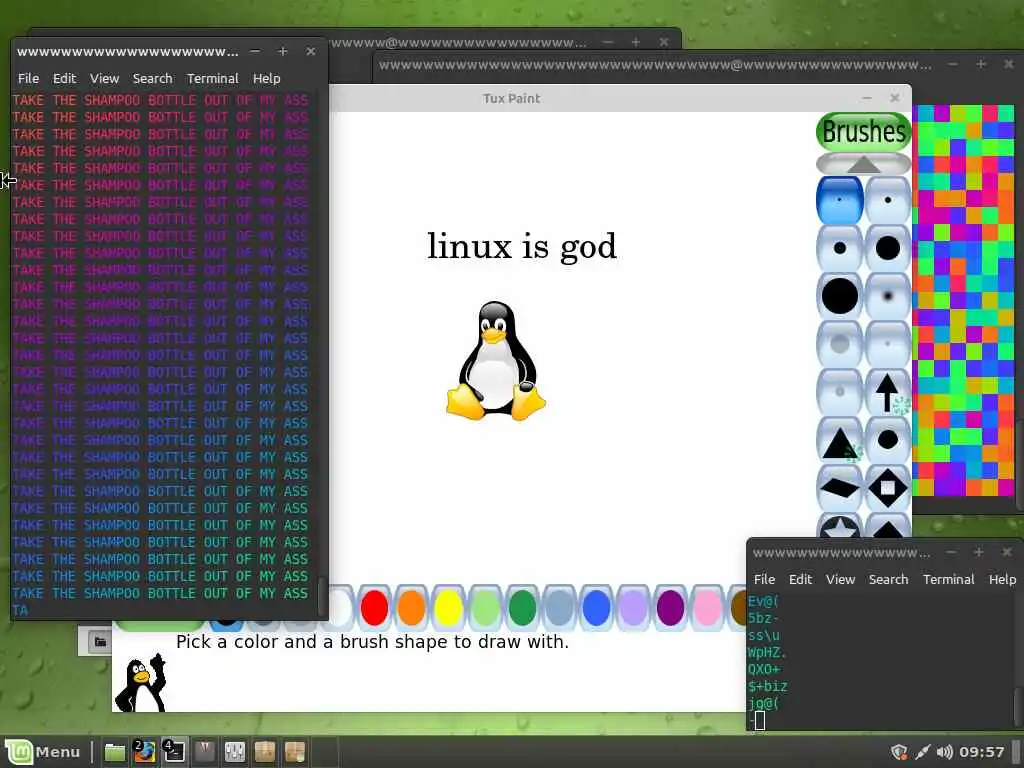
Task: Pick the yellow color swatch
Action: click(449, 607)
